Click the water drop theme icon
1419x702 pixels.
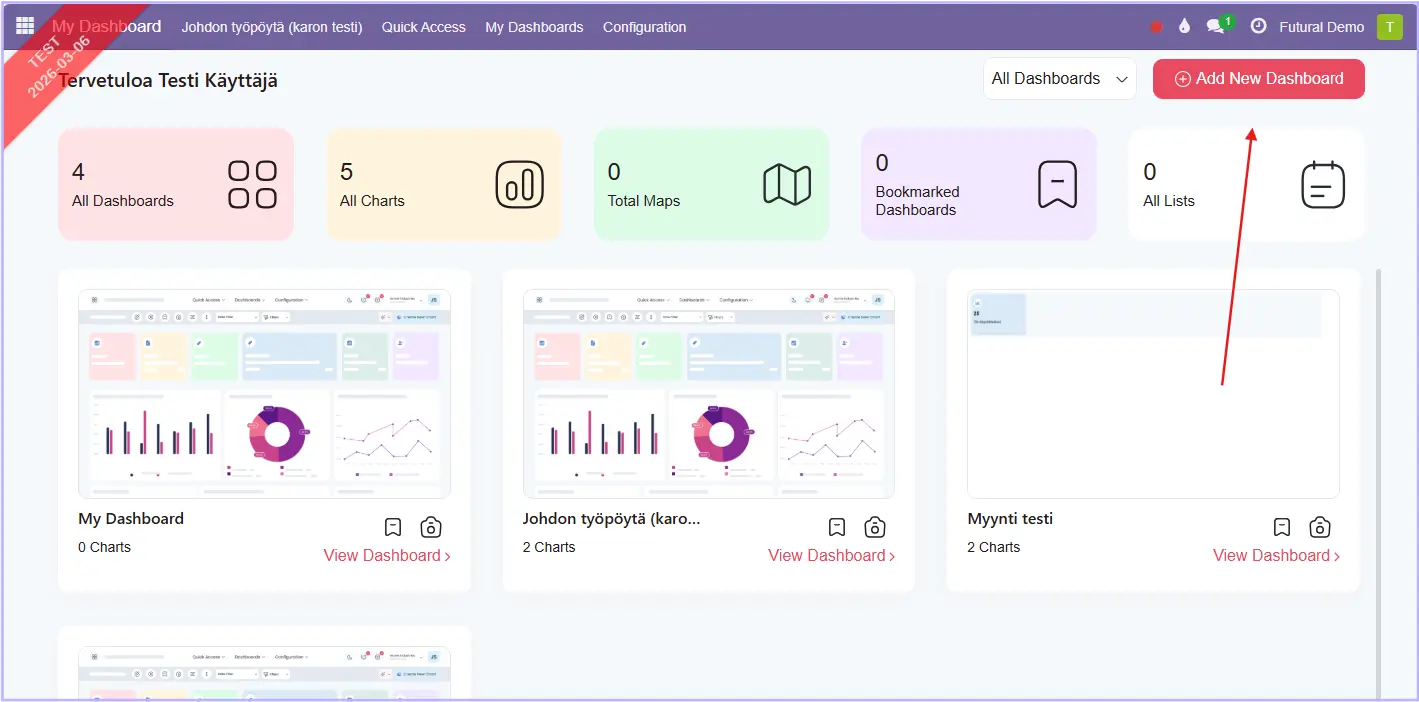(1185, 27)
